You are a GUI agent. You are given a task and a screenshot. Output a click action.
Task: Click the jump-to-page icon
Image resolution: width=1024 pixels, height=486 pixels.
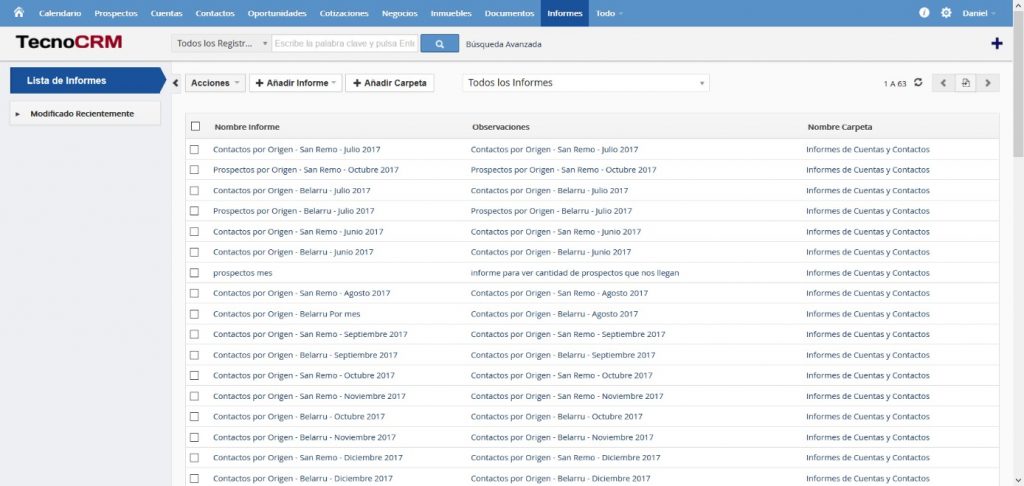pos(965,83)
